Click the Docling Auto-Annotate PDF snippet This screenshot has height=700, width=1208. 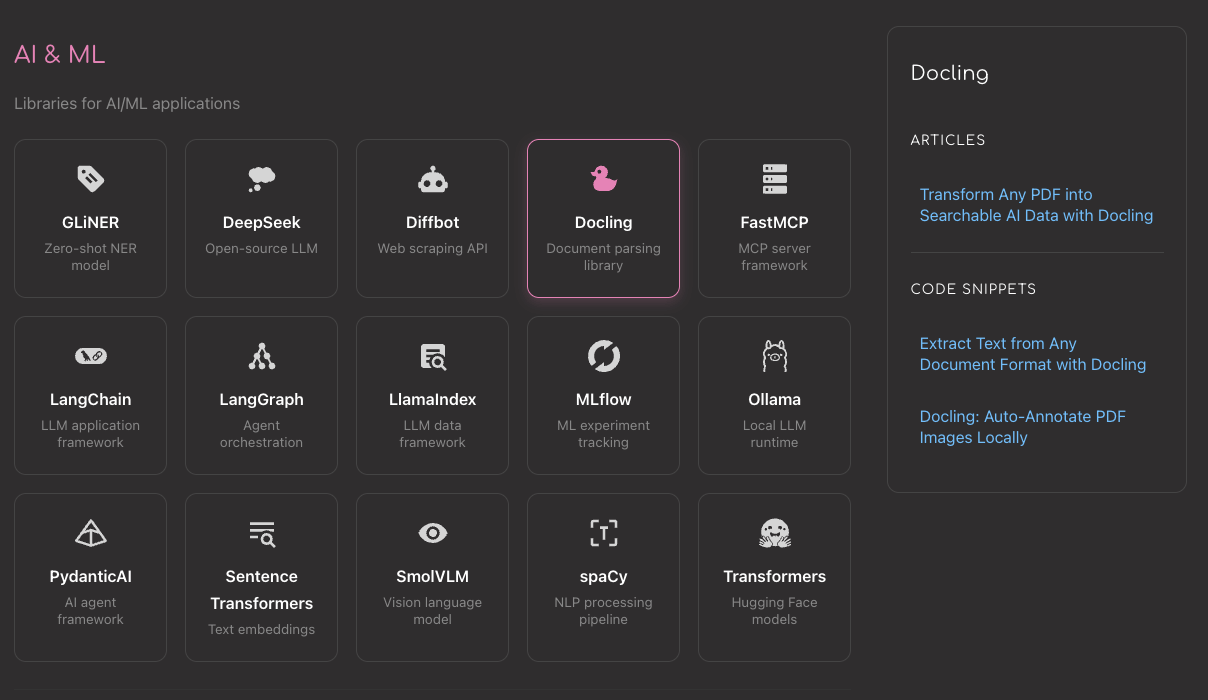[1022, 427]
